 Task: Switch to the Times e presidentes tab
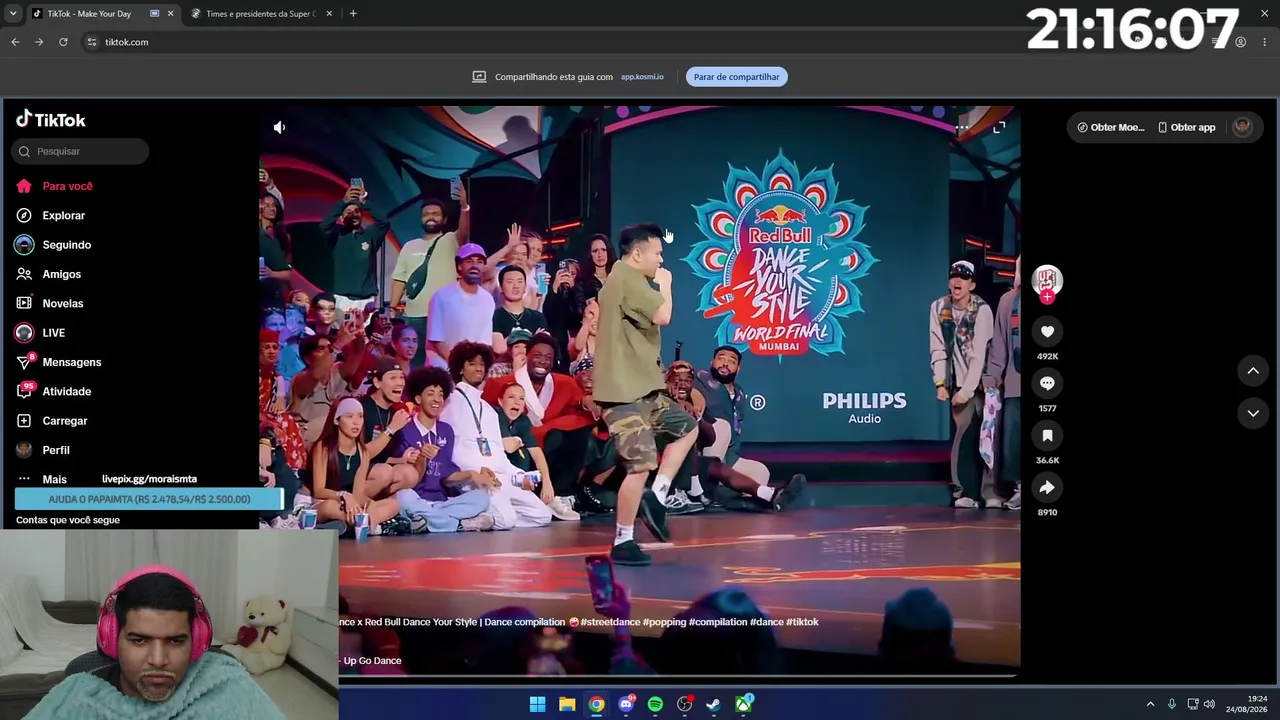click(260, 14)
